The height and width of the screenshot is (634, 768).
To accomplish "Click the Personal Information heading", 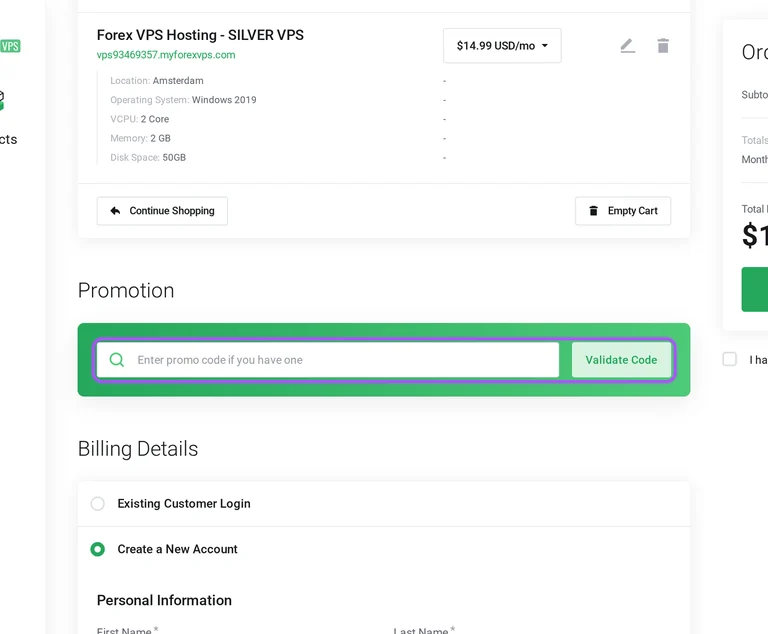I will coord(164,600).
